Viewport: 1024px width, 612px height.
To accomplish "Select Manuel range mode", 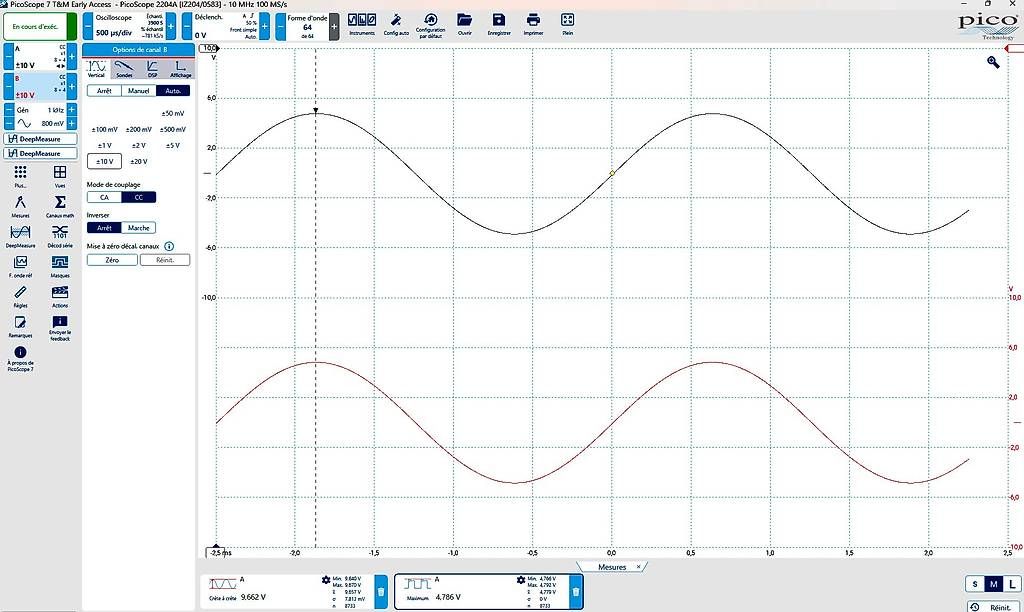I will (x=138, y=91).
